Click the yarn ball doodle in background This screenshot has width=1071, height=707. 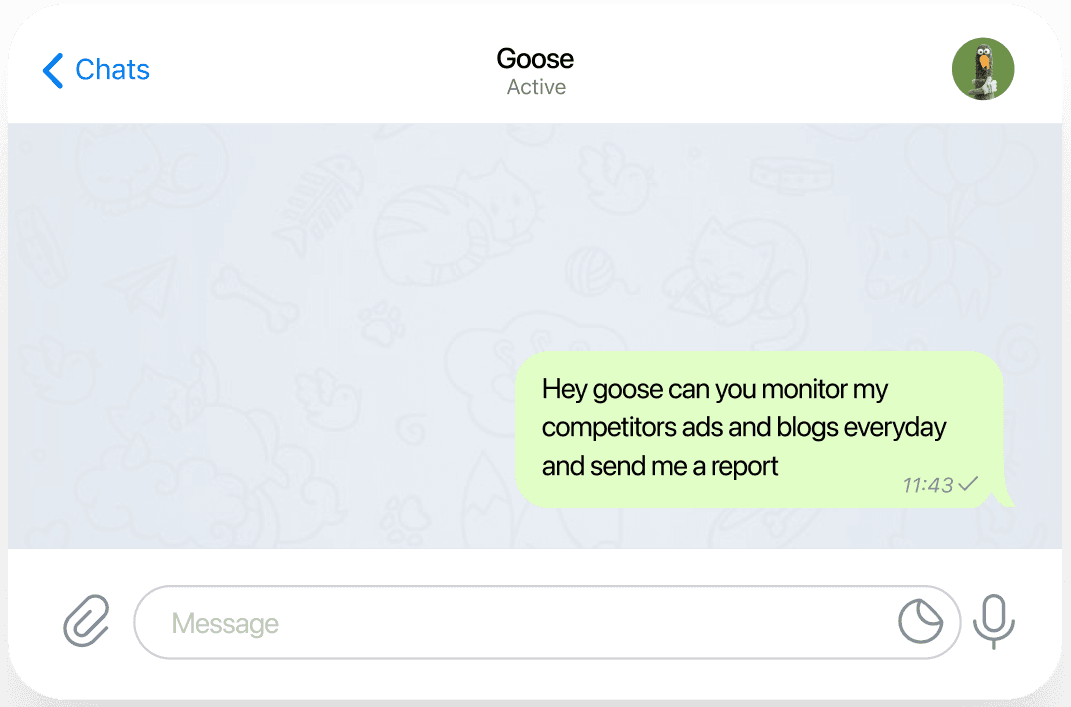(590, 268)
